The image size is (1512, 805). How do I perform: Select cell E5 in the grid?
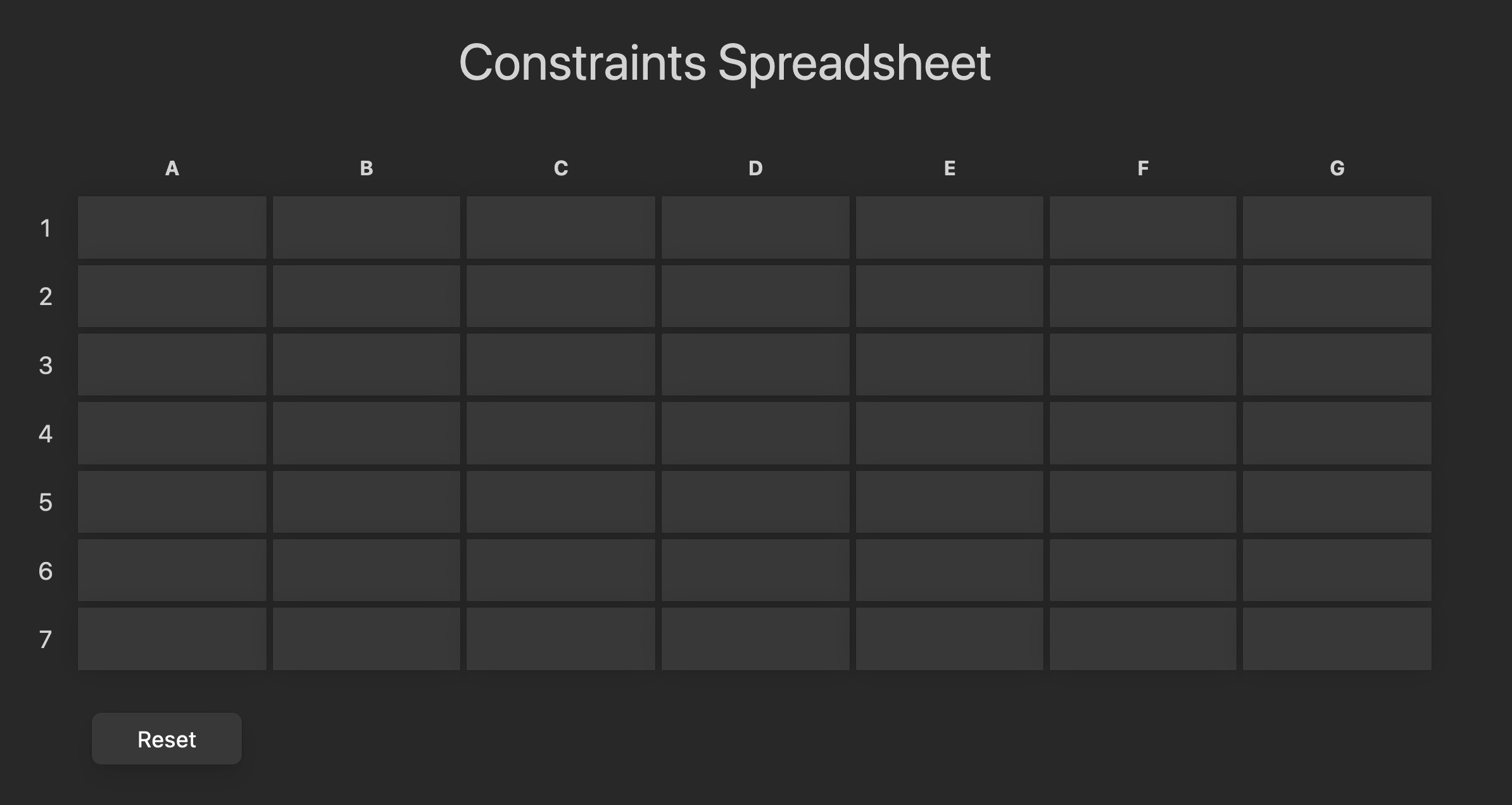(950, 502)
